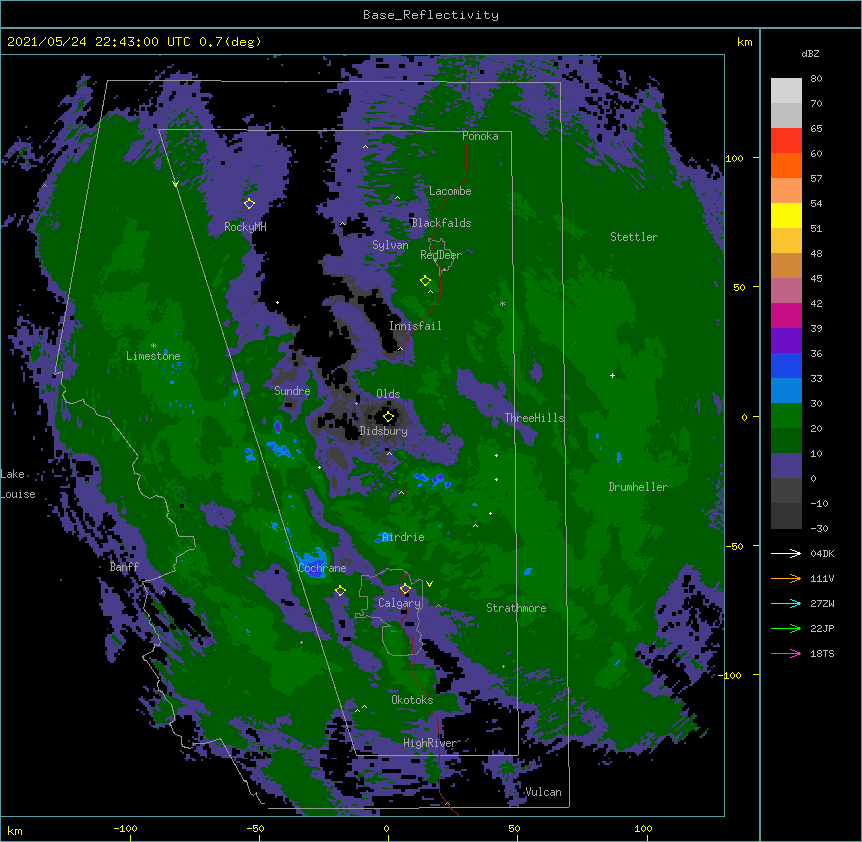Click the magenta 18TS arrow in the legend

click(786, 653)
